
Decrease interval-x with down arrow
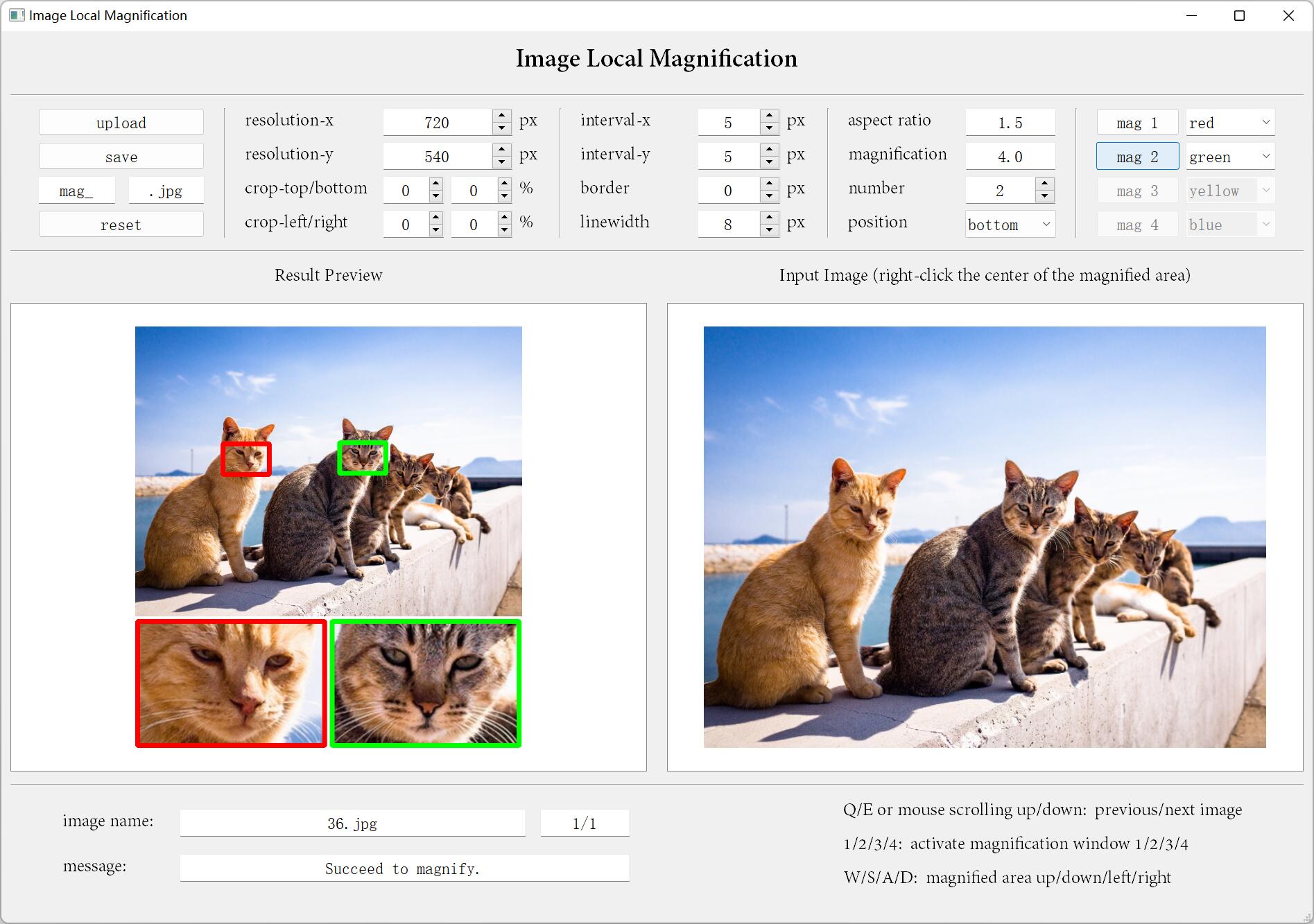770,128
